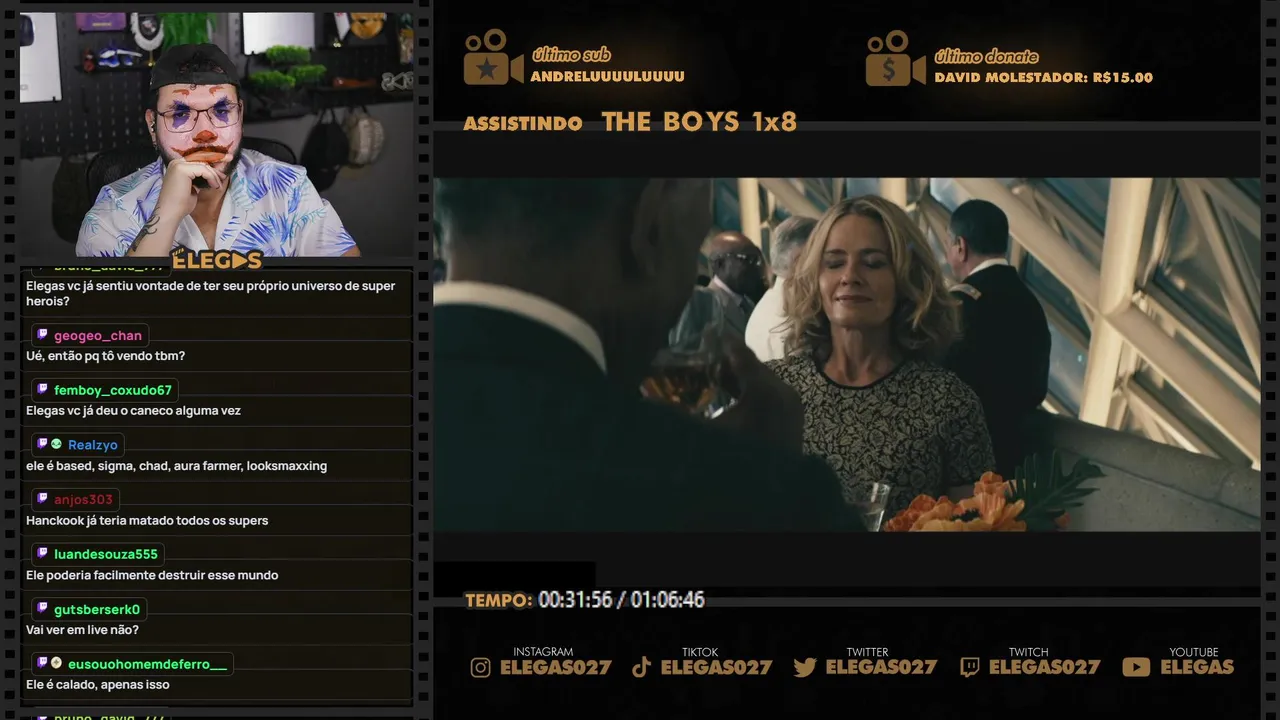Screen dimensions: 1280x720
Task: Click DAVID MOLESTADOR: R$15.00 donation text
Action: pyautogui.click(x=1044, y=78)
